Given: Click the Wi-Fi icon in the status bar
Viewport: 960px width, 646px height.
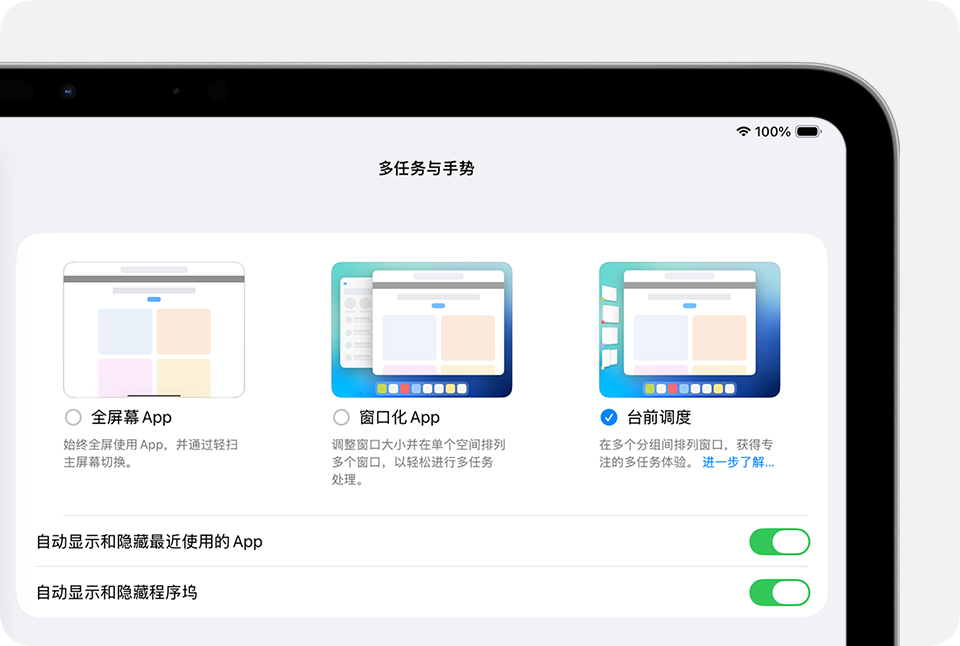Looking at the screenshot, I should pos(742,131).
